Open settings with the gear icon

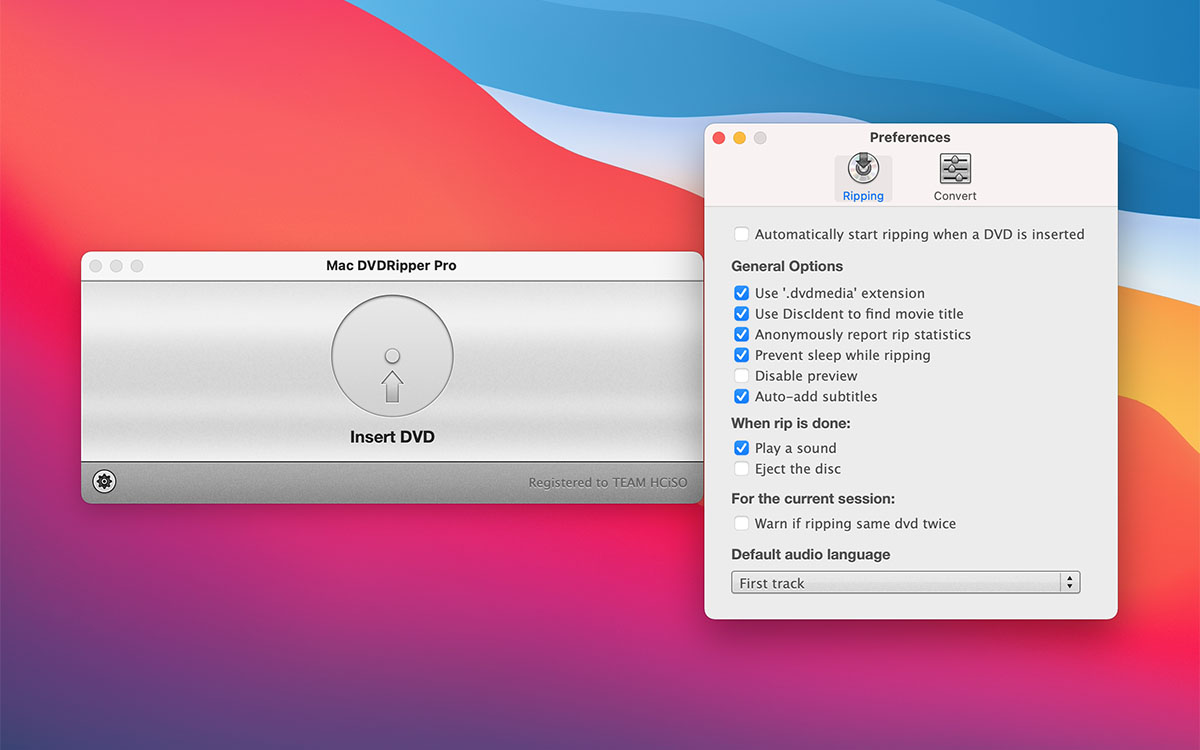[104, 482]
